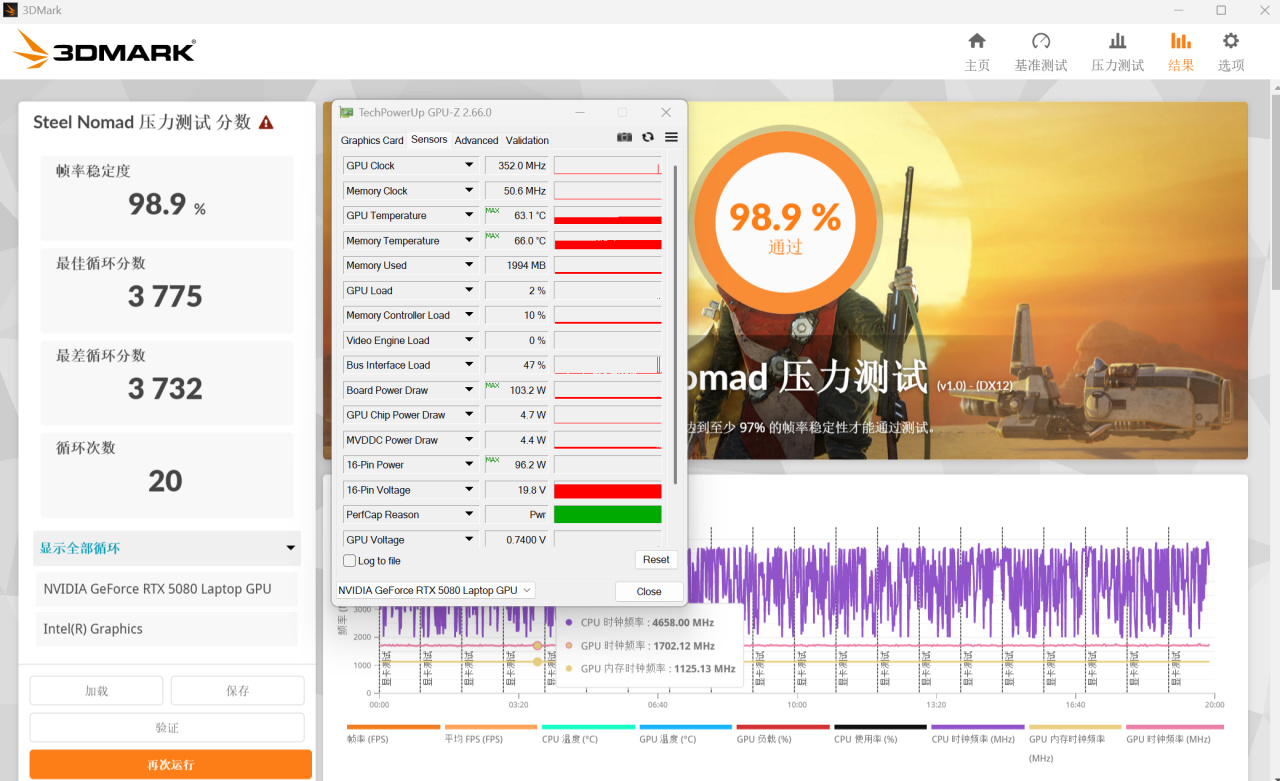Select the NVIDIA GeForce RTX 5080 Laptop GPU entry
1280x781 pixels.
coord(166,589)
